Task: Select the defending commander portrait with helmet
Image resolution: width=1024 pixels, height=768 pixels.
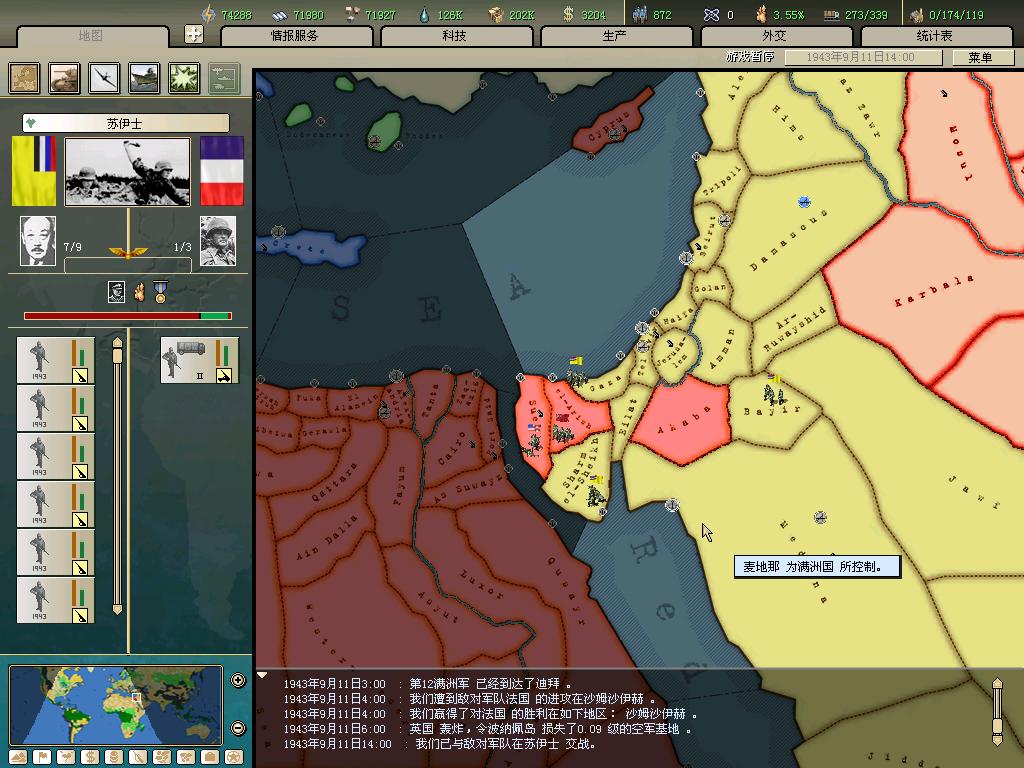Action: click(218, 241)
